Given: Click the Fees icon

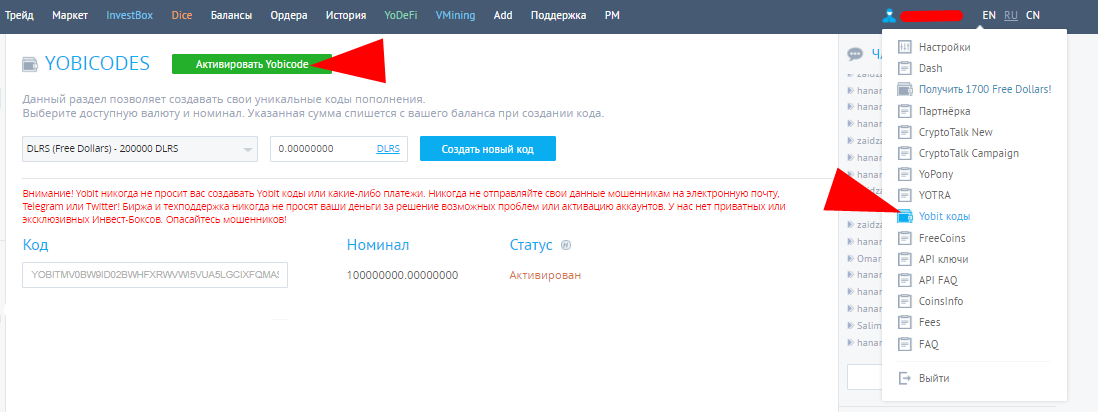Looking at the screenshot, I should point(905,322).
